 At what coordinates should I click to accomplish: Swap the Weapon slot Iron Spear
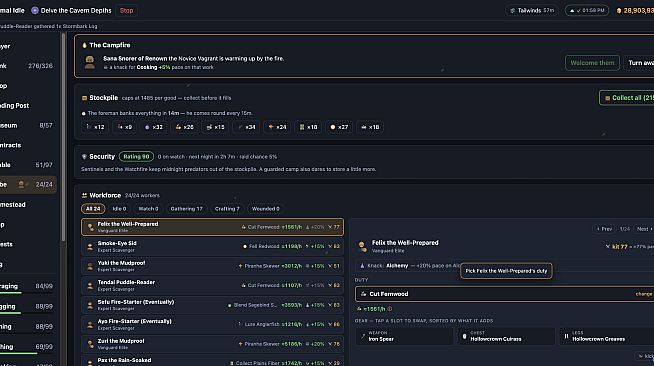point(404,336)
